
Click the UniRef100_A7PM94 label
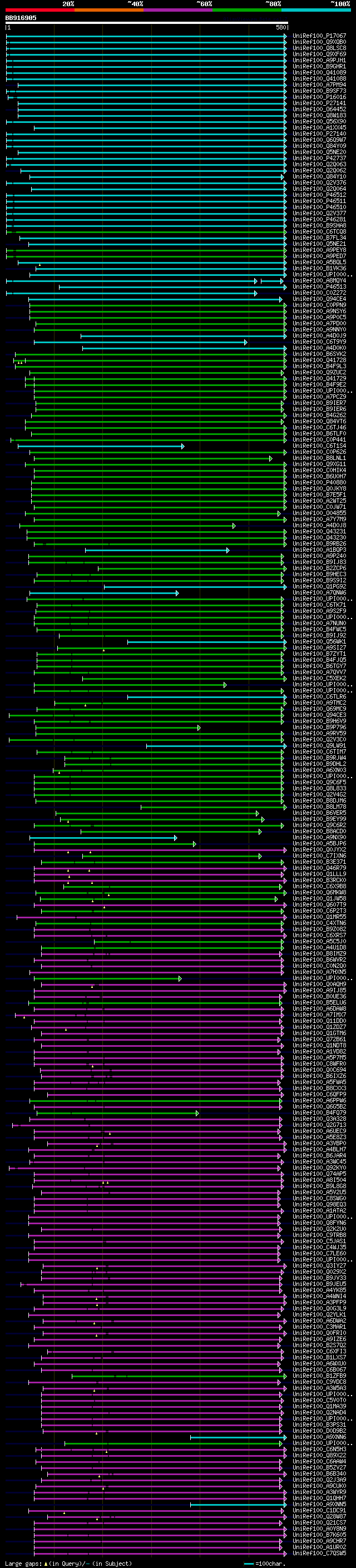coord(319,85)
